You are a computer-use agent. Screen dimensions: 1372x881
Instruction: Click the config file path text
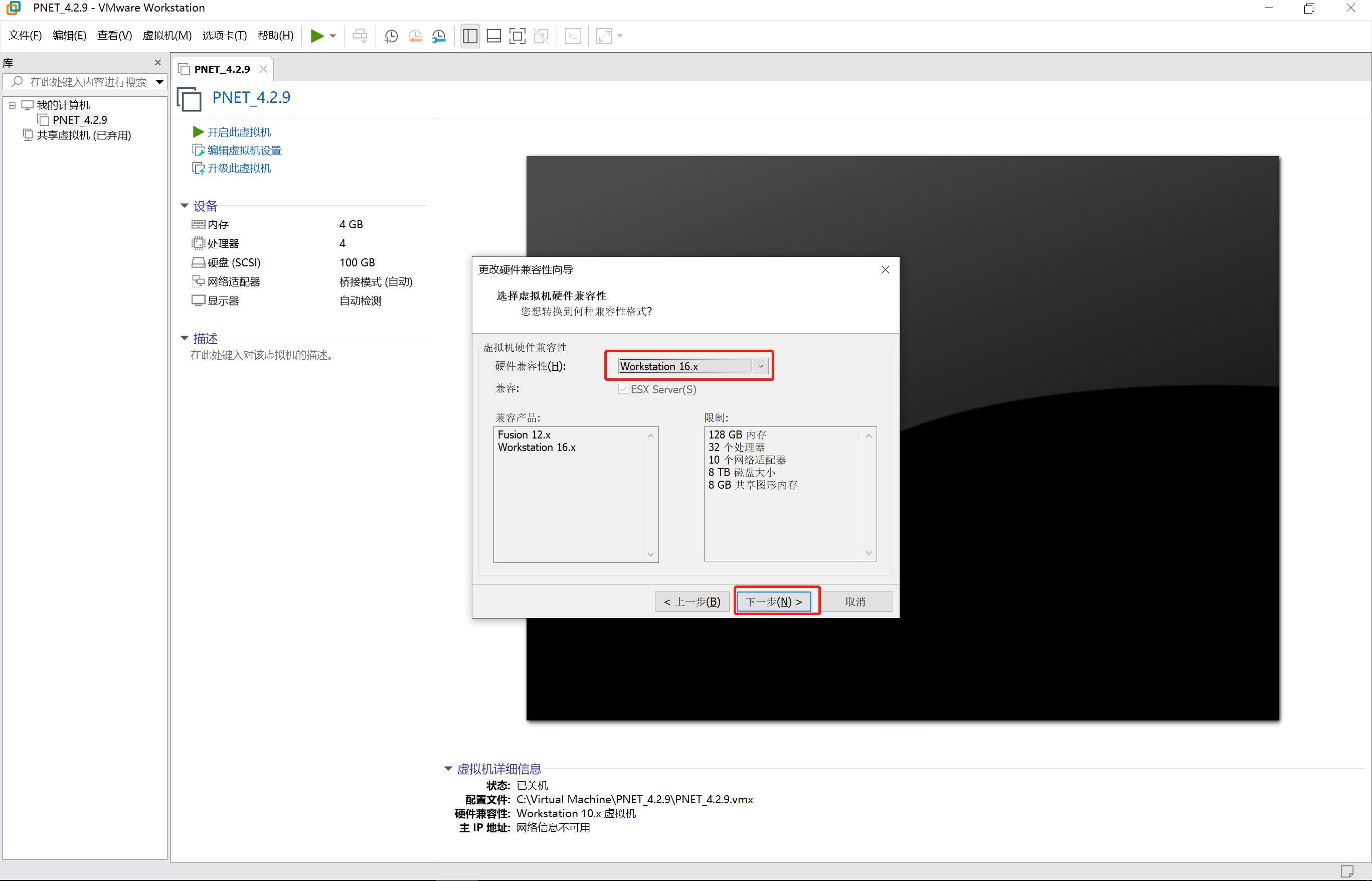click(634, 799)
